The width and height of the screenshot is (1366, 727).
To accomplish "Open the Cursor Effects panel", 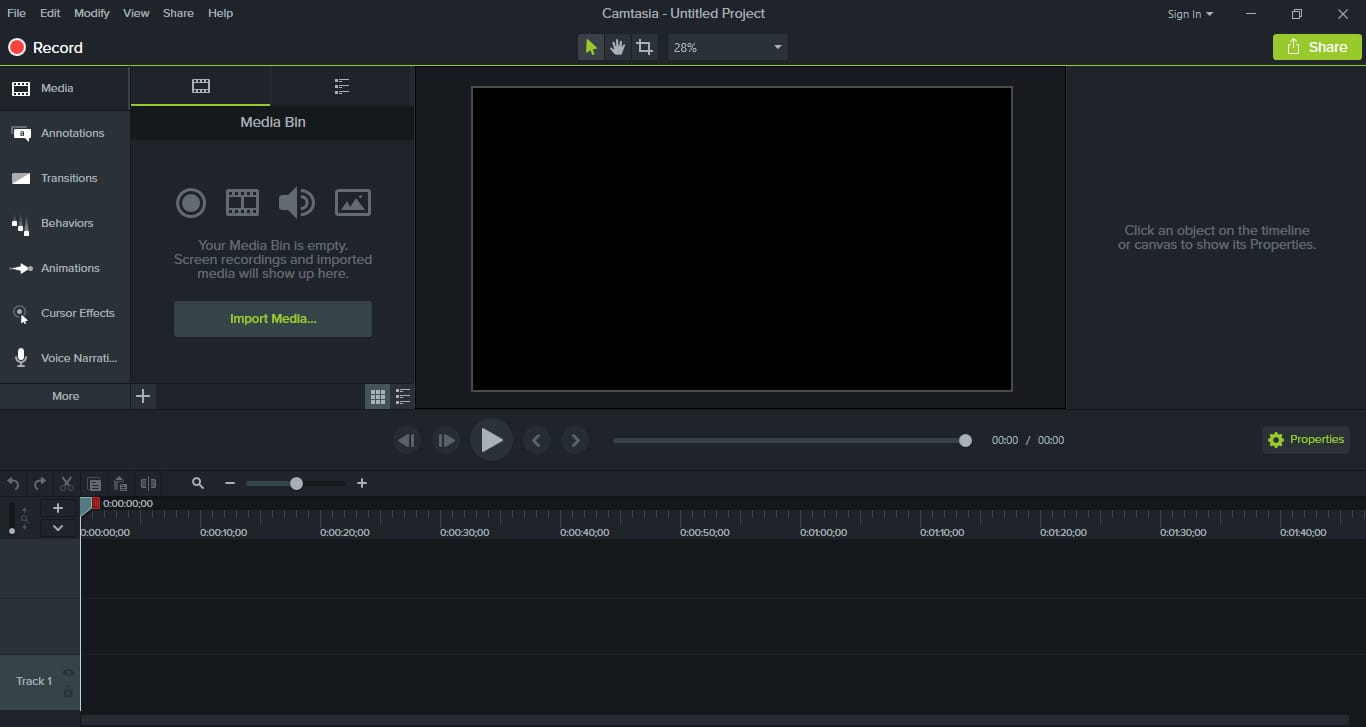I will [x=65, y=313].
